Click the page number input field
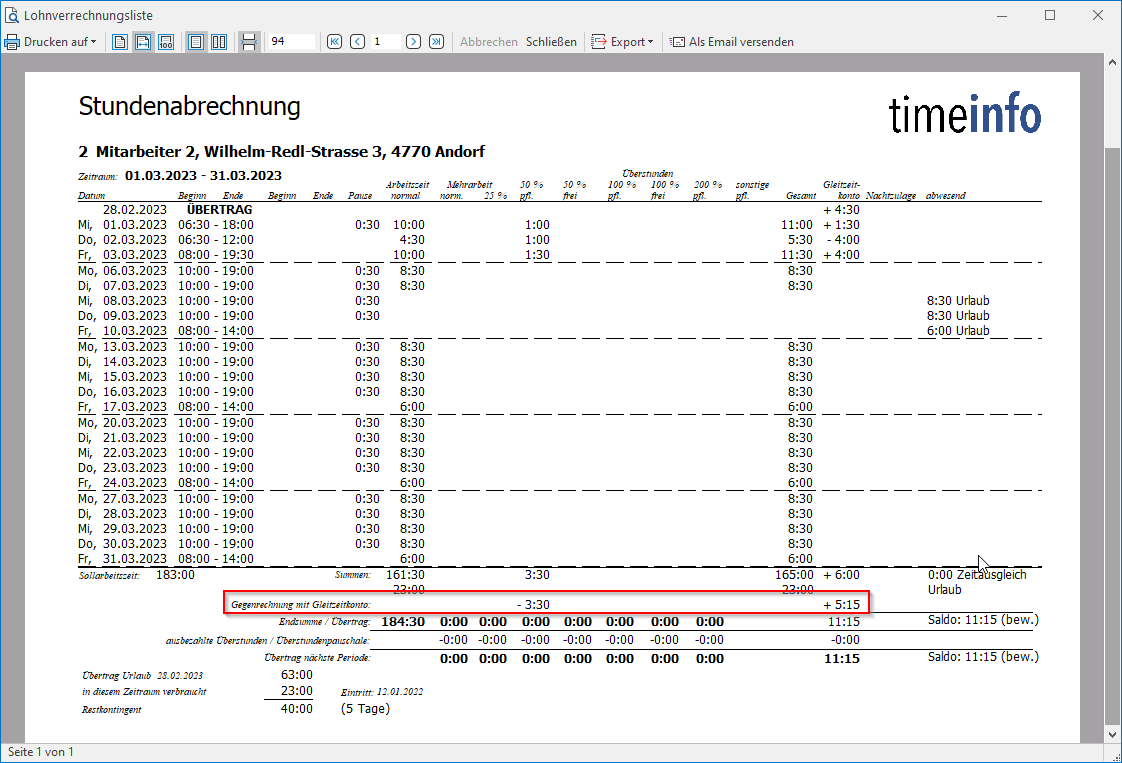1122x763 pixels. [385, 42]
